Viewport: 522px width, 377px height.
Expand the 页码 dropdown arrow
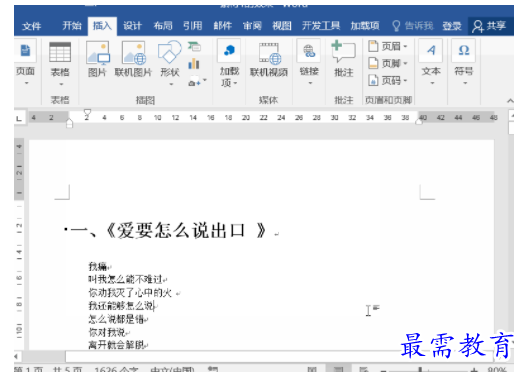click(x=405, y=81)
